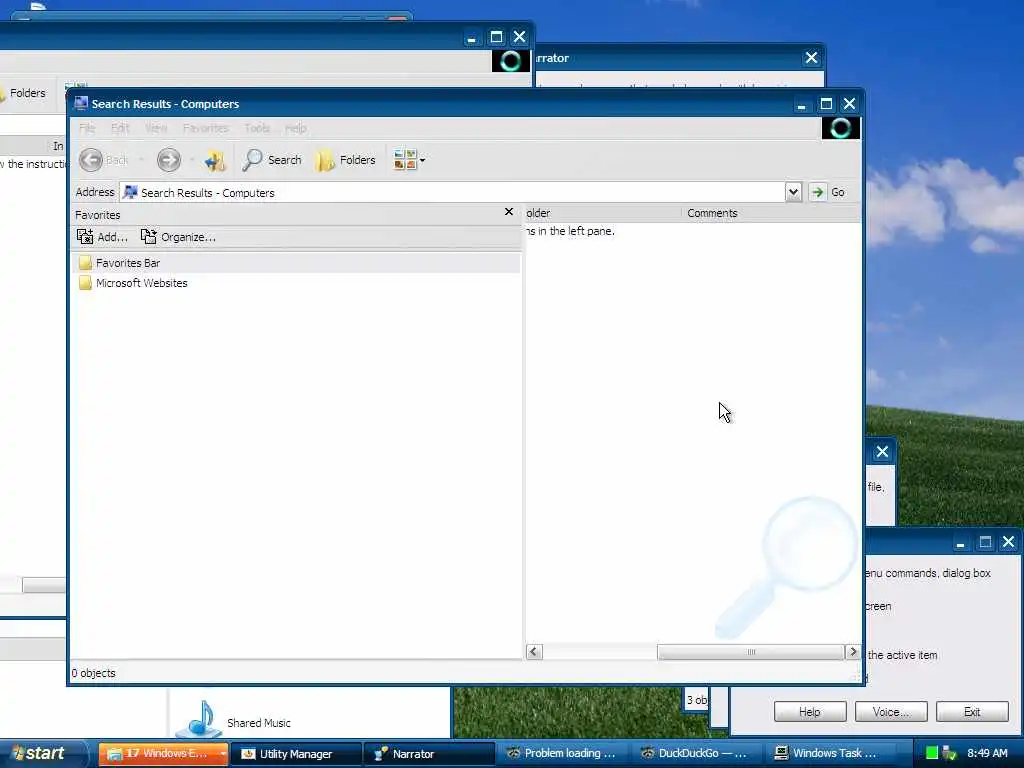Click the clock showing 8:49 AM
Viewport: 1024px width, 768px height.
[987, 753]
